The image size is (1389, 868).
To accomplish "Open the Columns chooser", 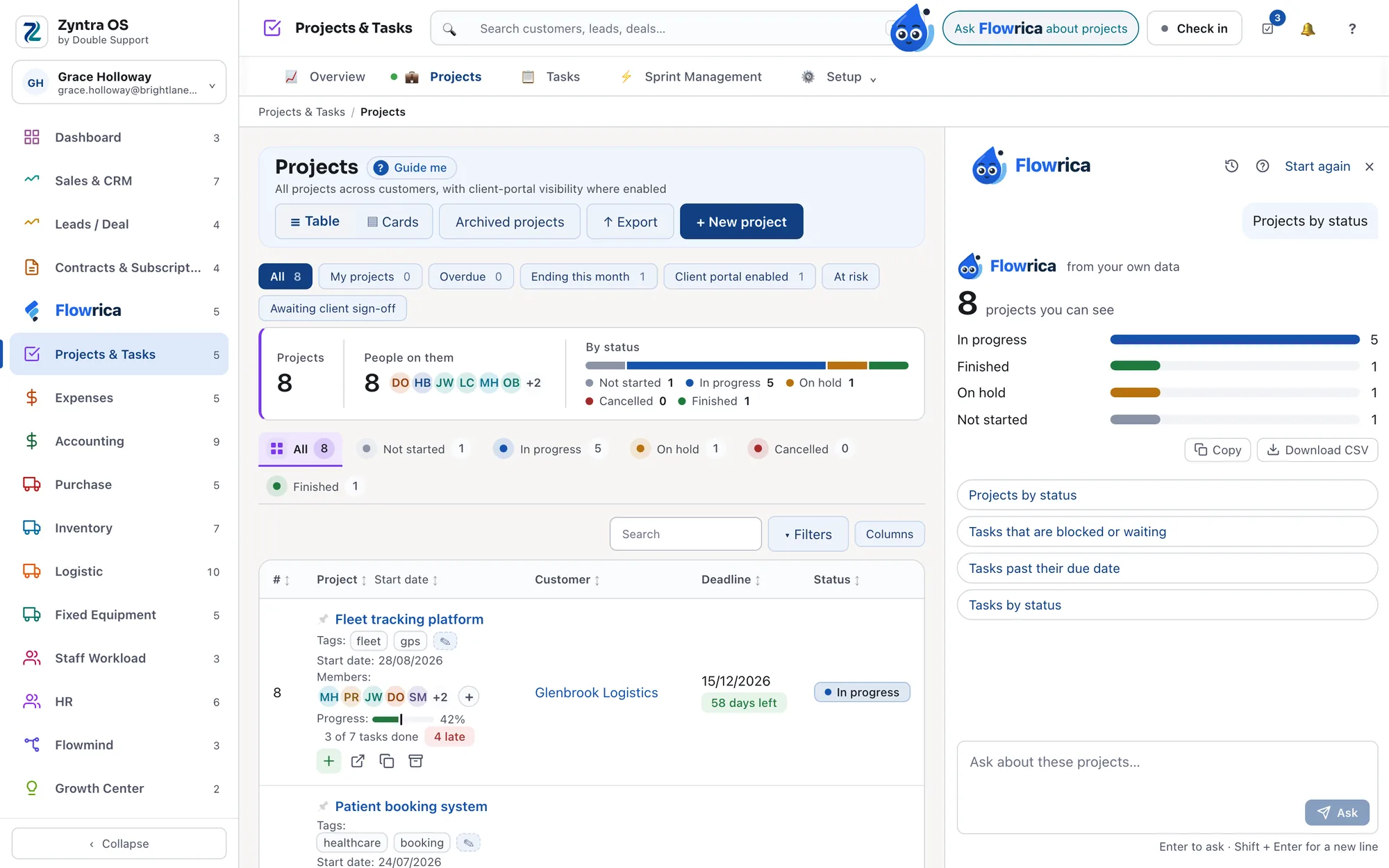I will 890,534.
